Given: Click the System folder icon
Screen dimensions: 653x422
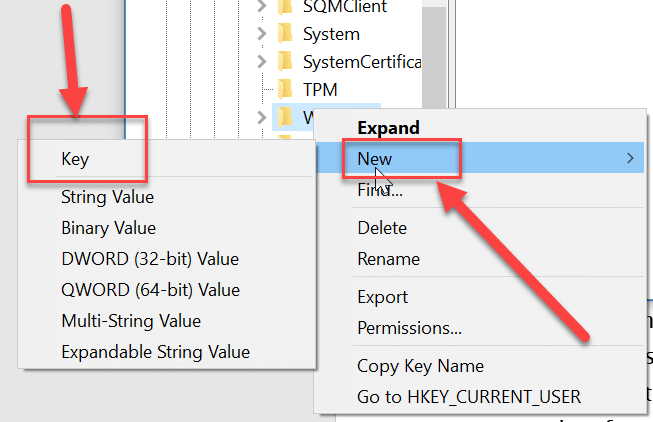Looking at the screenshot, I should (x=286, y=34).
